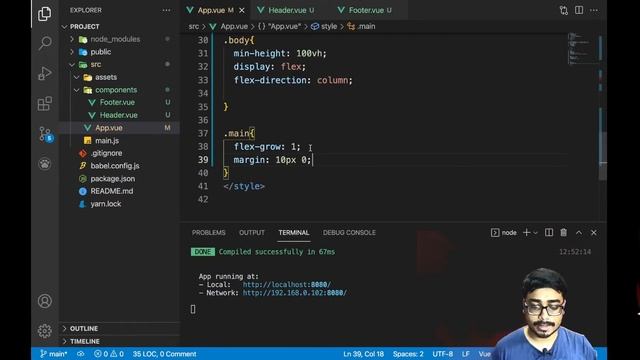Expand the public folder

pos(100,52)
